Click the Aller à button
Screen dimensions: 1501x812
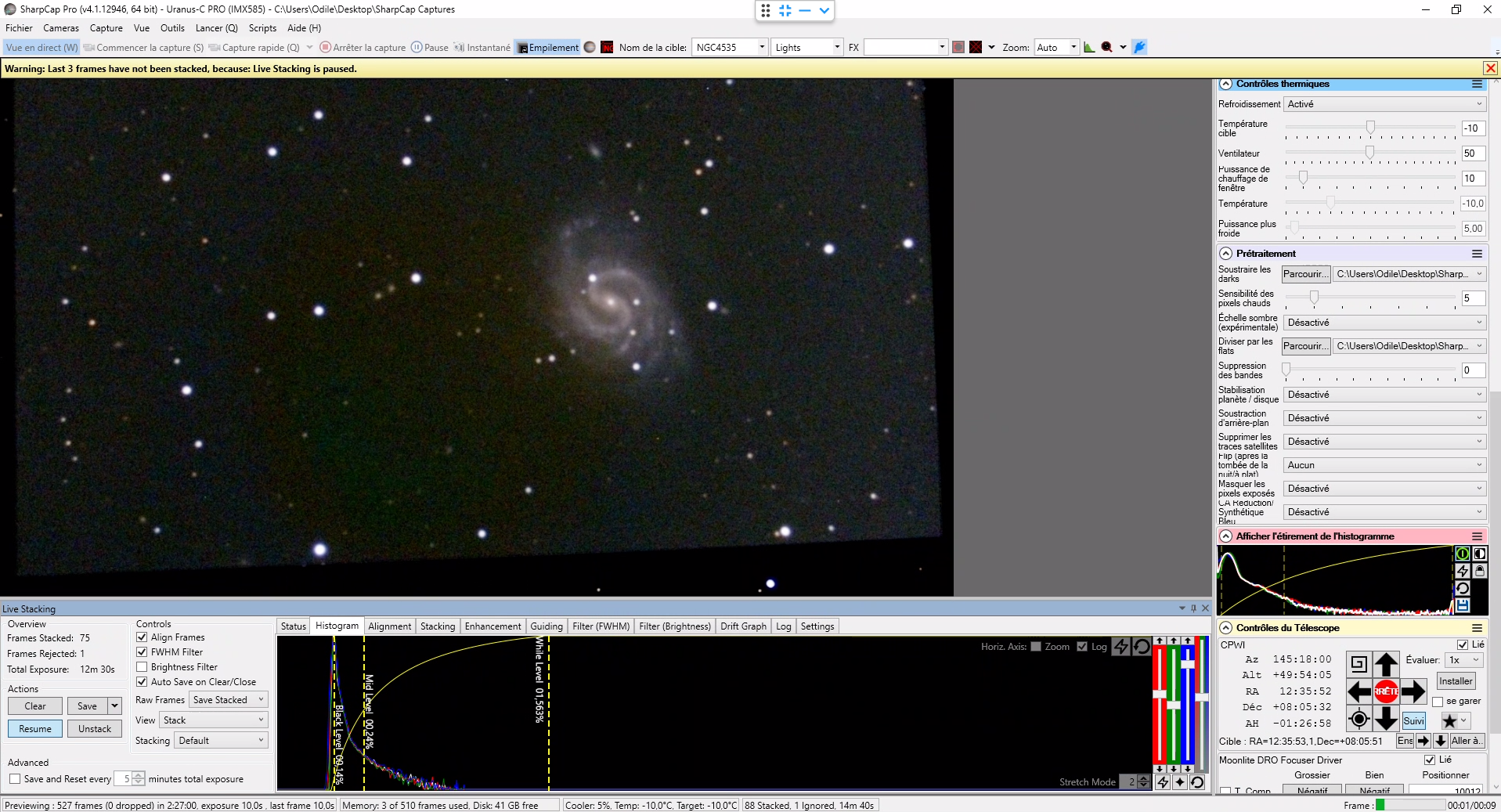1466,742
